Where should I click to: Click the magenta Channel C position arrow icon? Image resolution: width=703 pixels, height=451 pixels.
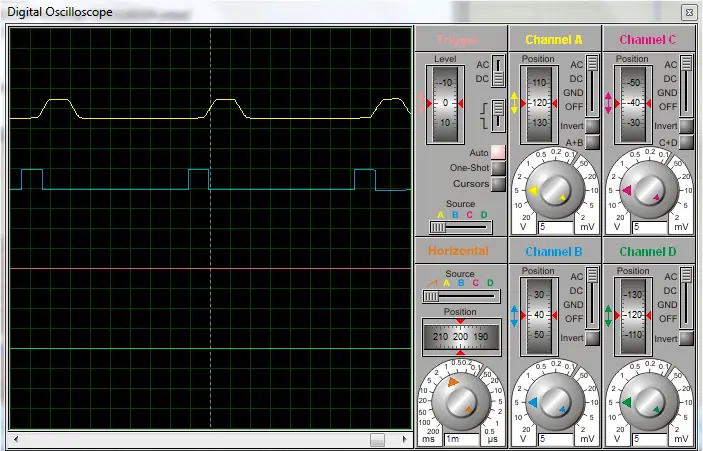pos(608,103)
